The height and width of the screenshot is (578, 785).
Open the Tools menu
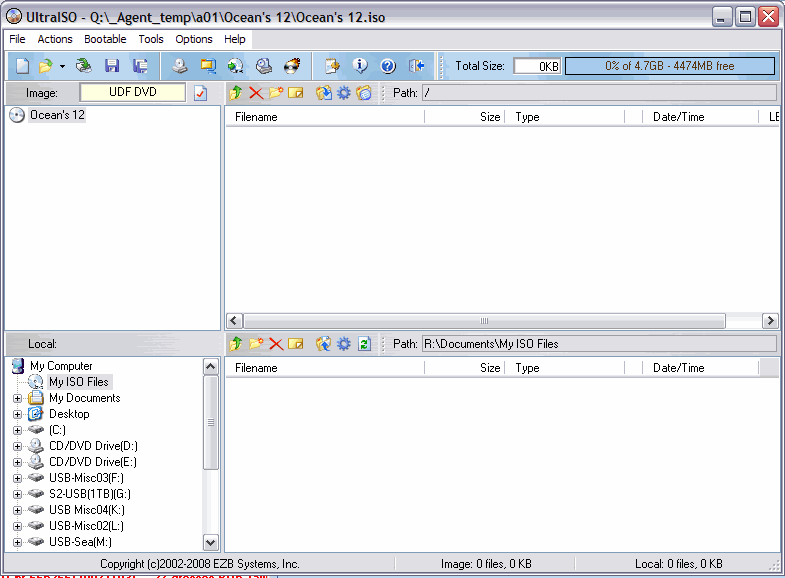pos(151,39)
